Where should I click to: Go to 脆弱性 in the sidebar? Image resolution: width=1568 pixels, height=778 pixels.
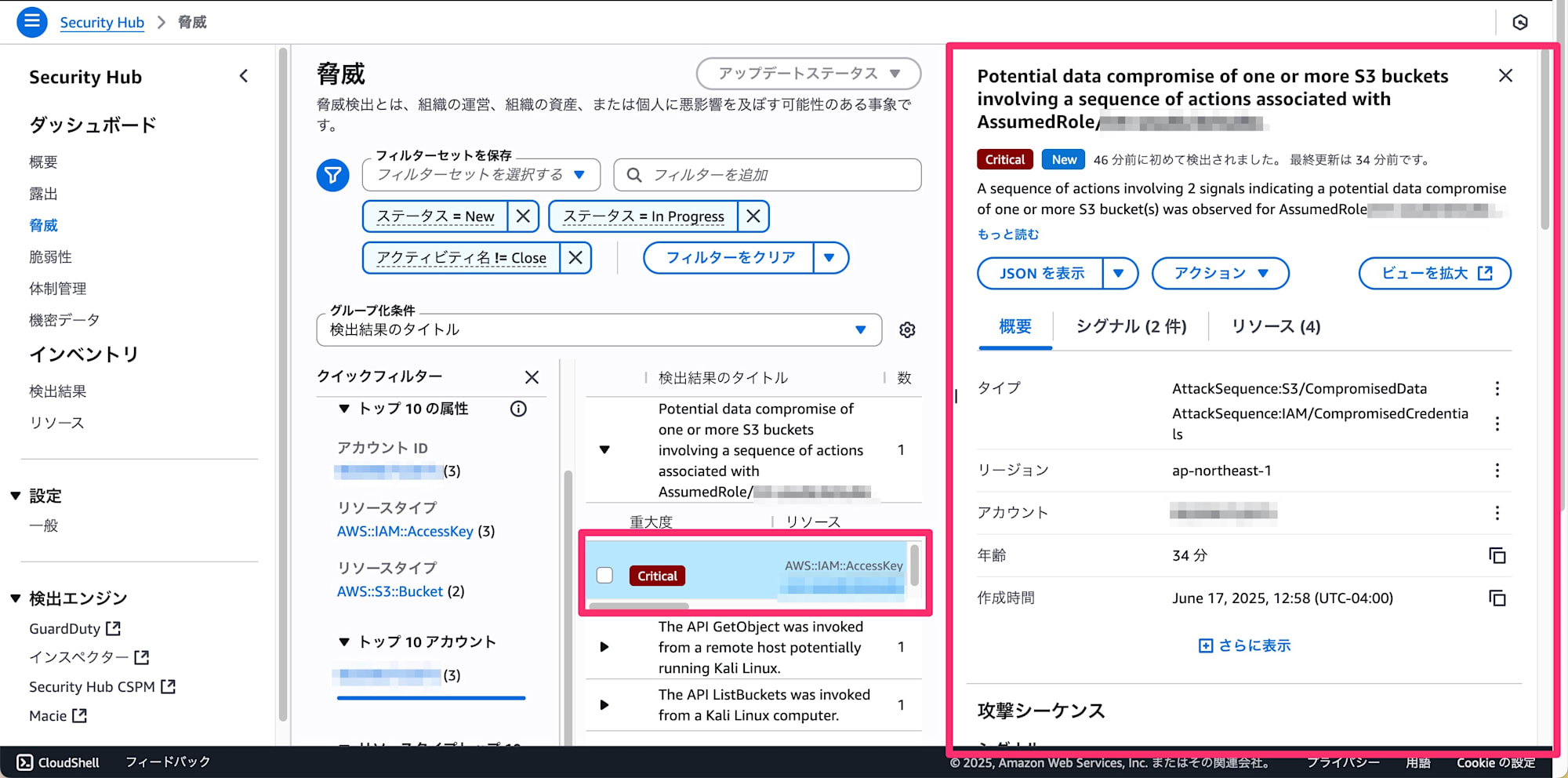pos(50,257)
